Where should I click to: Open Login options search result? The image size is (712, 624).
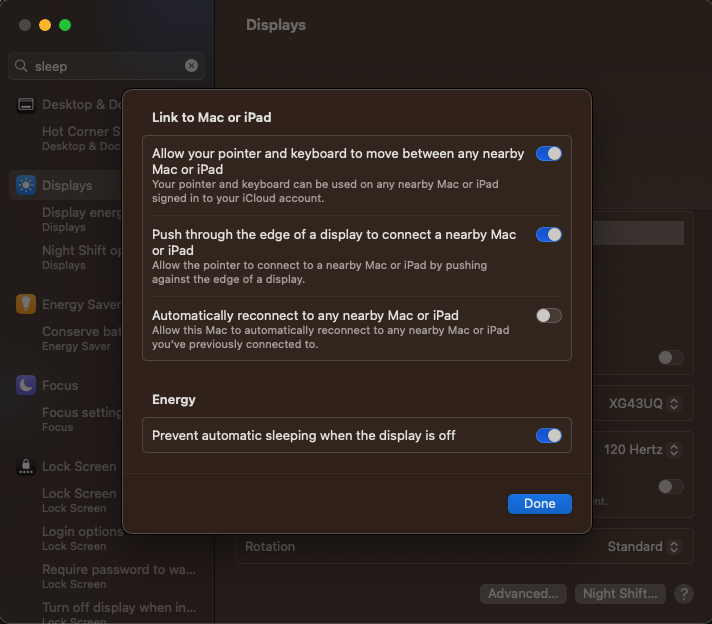coord(82,538)
